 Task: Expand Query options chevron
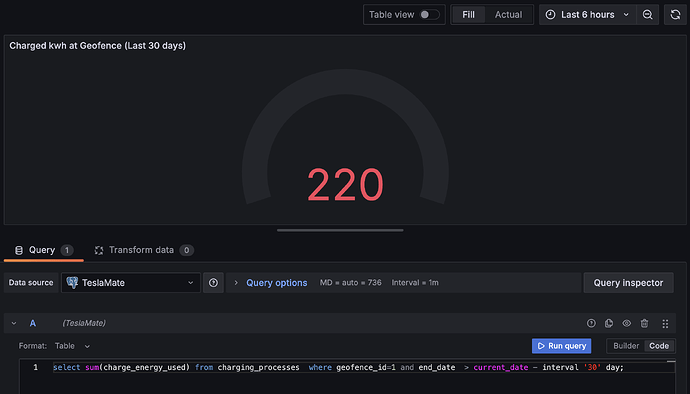pyautogui.click(x=236, y=283)
